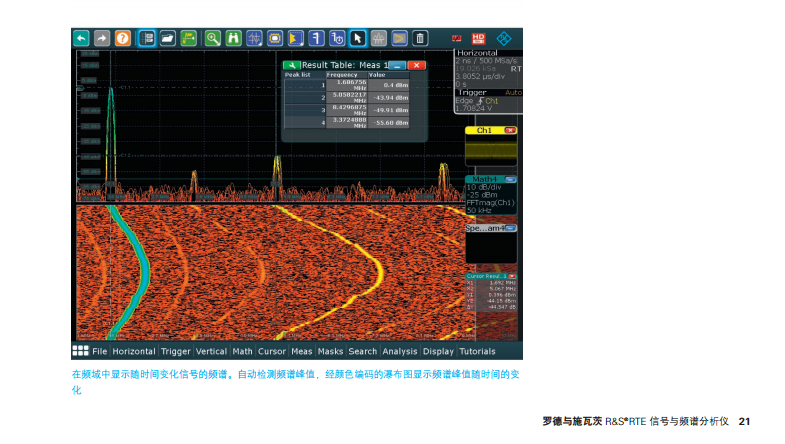The height and width of the screenshot is (444, 785).
Task: Click the Rohde & Schwarz diamond logo
Action: click(504, 39)
